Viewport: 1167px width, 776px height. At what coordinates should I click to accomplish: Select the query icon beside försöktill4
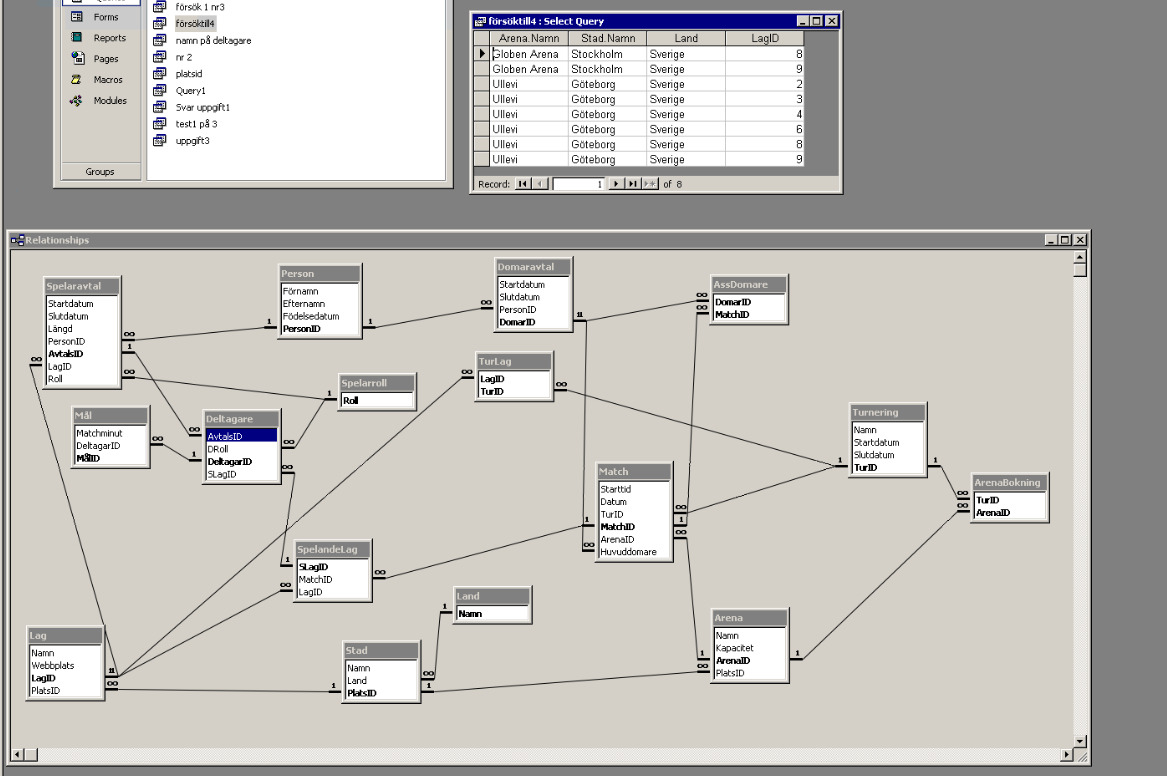(x=159, y=23)
